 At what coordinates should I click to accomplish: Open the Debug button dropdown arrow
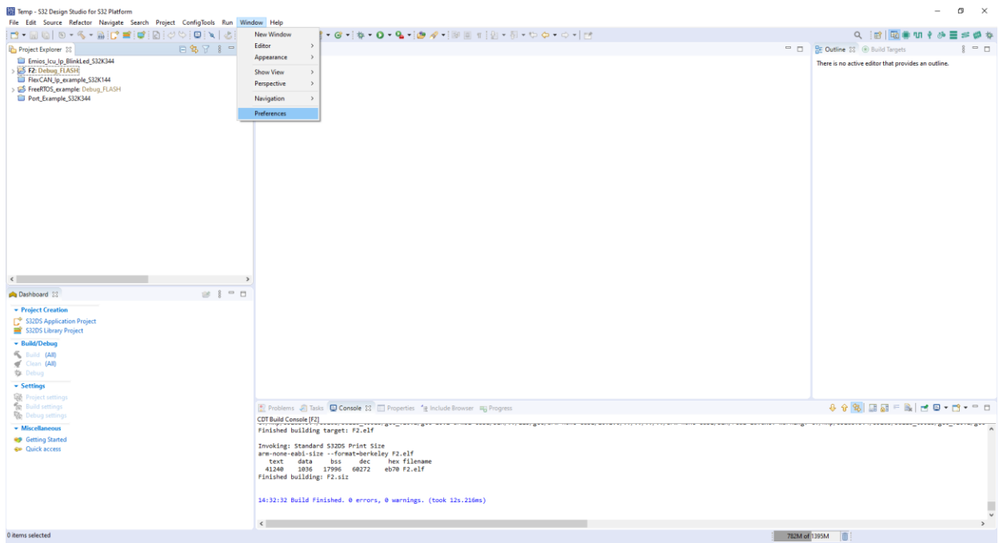[x=370, y=35]
